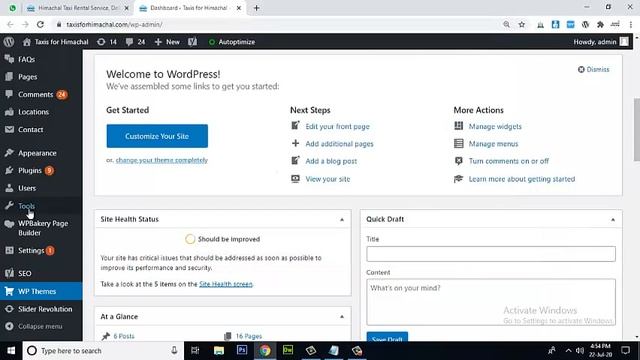The width and height of the screenshot is (640, 360).
Task: Open the Chrome extensions puzzle icon
Action: 600,24
